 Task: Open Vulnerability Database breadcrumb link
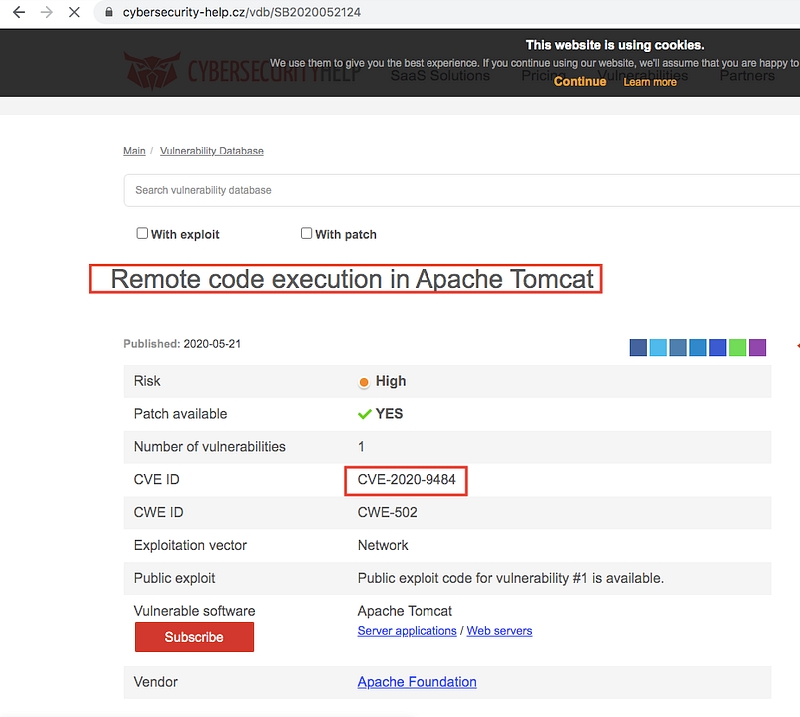tap(212, 151)
